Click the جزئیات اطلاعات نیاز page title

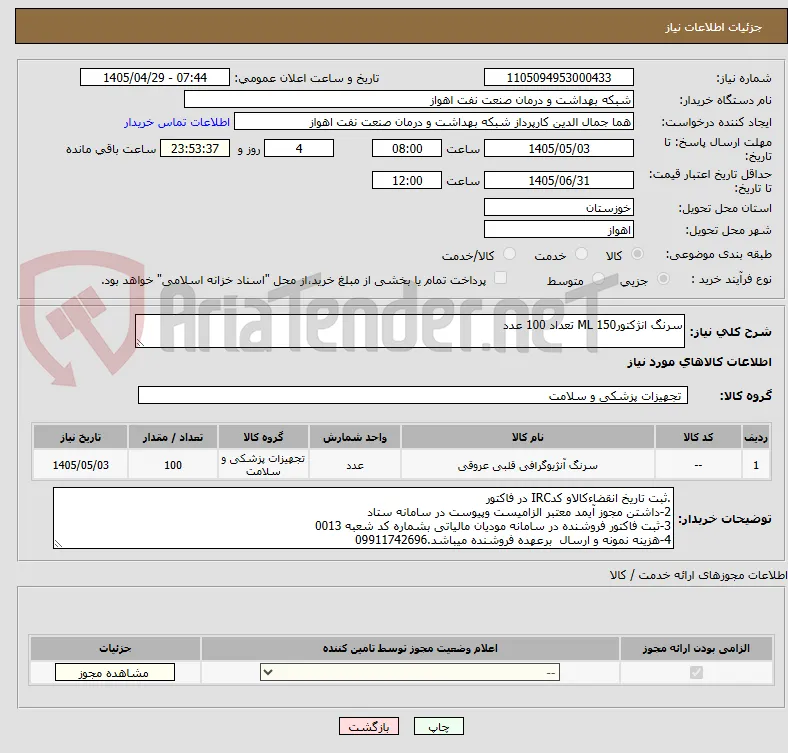[x=714, y=27]
